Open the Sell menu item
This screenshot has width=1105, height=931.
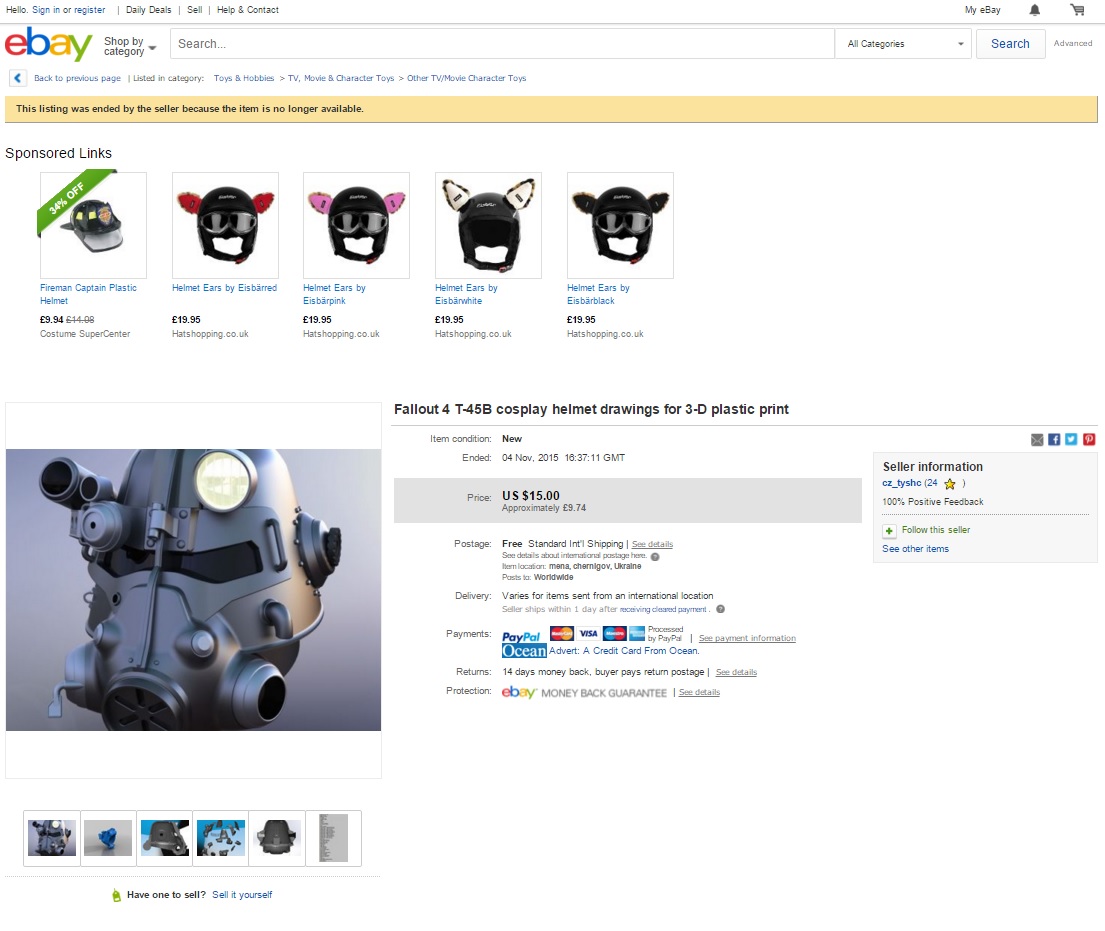(x=195, y=10)
